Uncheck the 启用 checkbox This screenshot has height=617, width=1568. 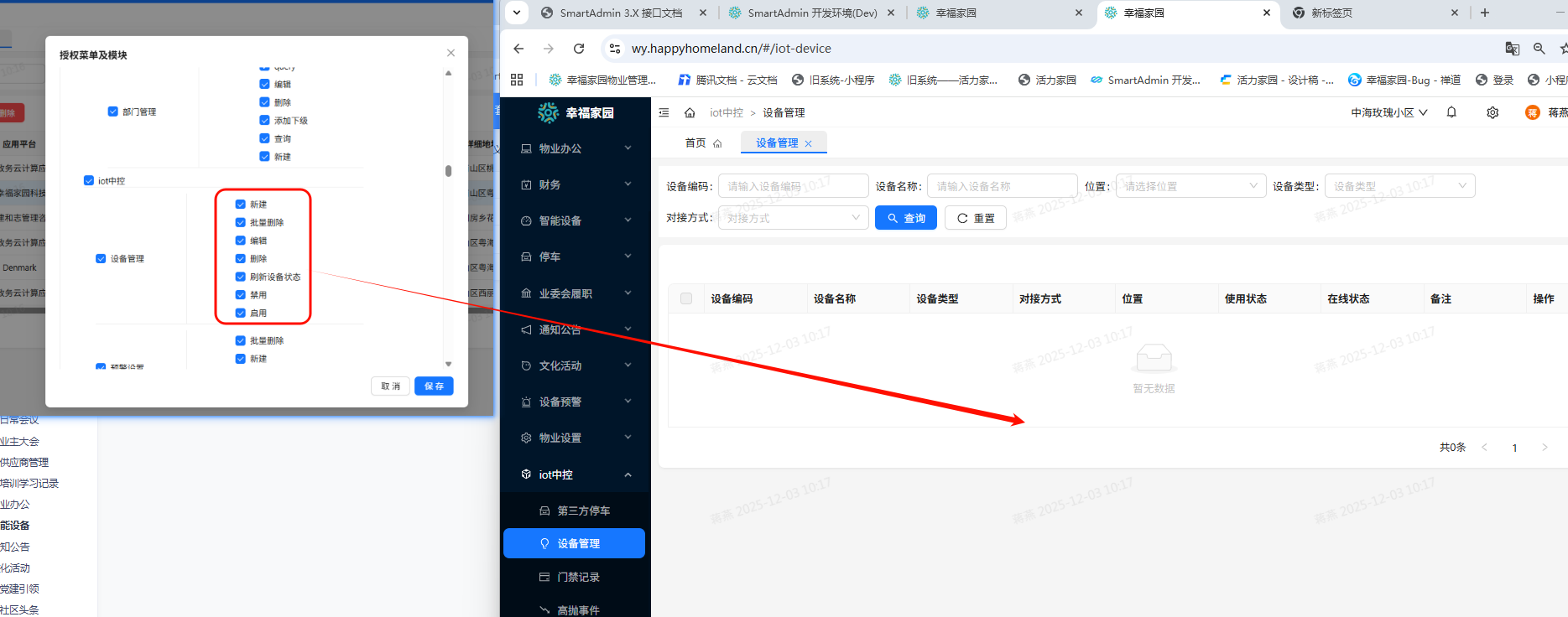(x=241, y=313)
